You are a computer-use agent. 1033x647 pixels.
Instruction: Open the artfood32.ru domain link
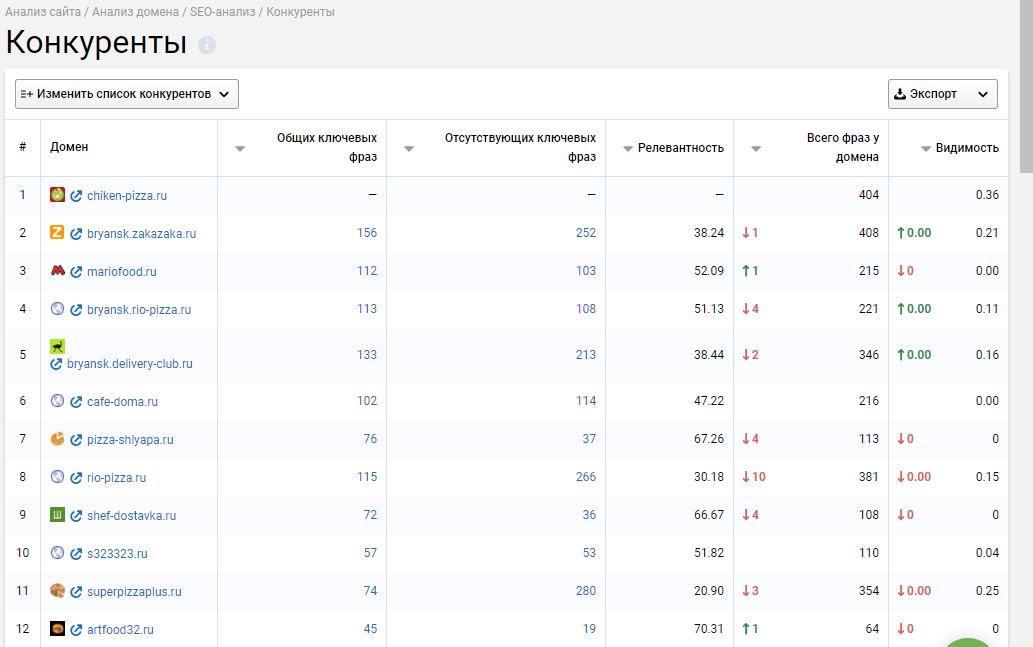tap(121, 630)
